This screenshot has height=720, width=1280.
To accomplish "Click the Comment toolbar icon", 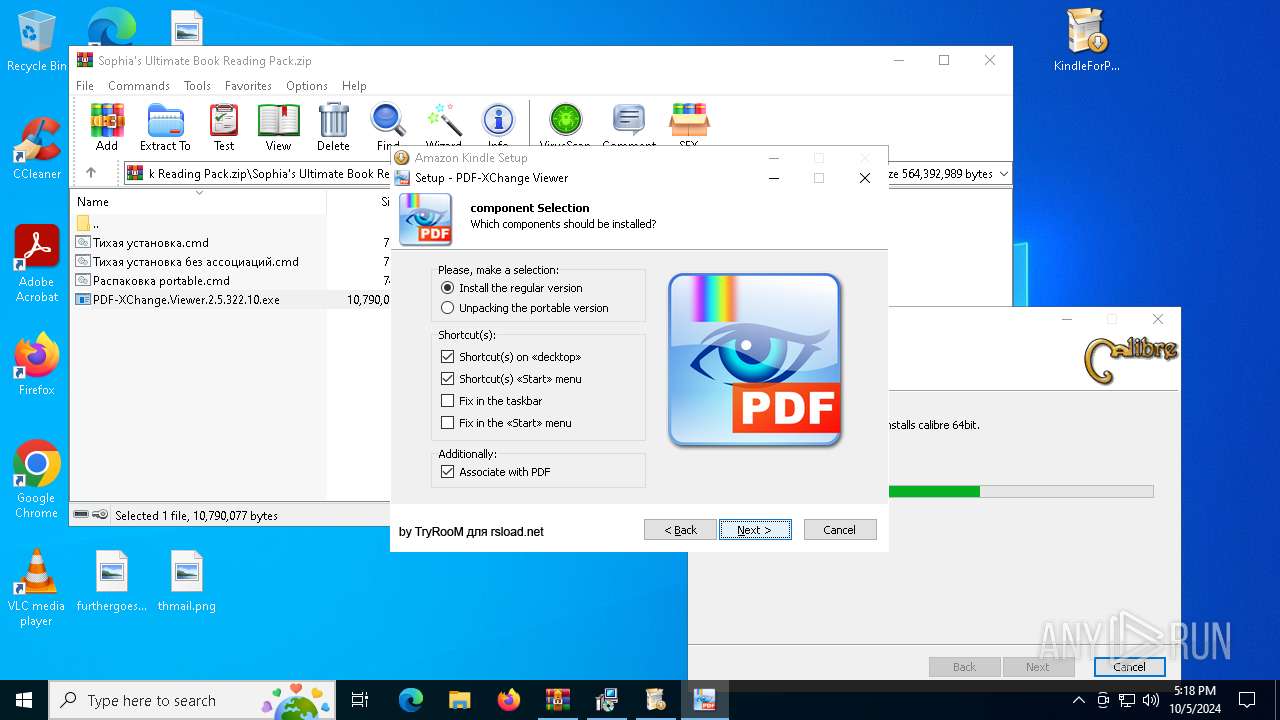I will pos(629,127).
